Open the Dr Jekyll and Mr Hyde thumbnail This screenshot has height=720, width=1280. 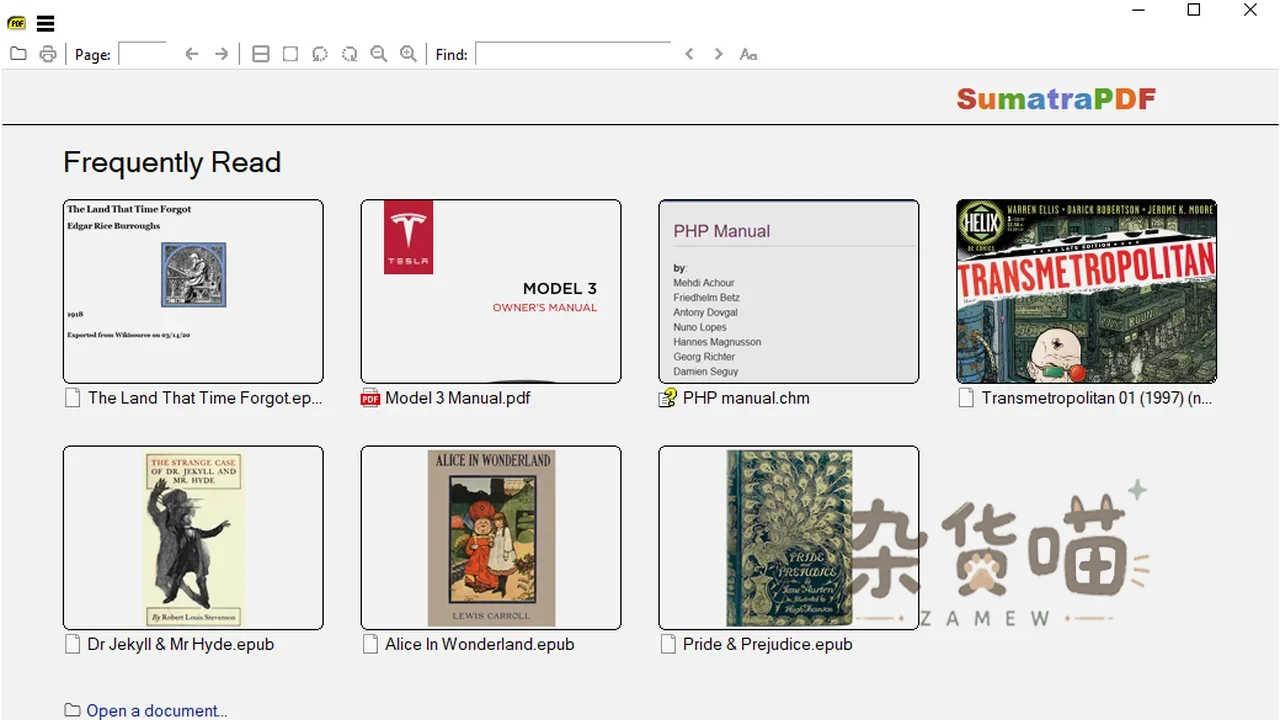click(x=193, y=538)
